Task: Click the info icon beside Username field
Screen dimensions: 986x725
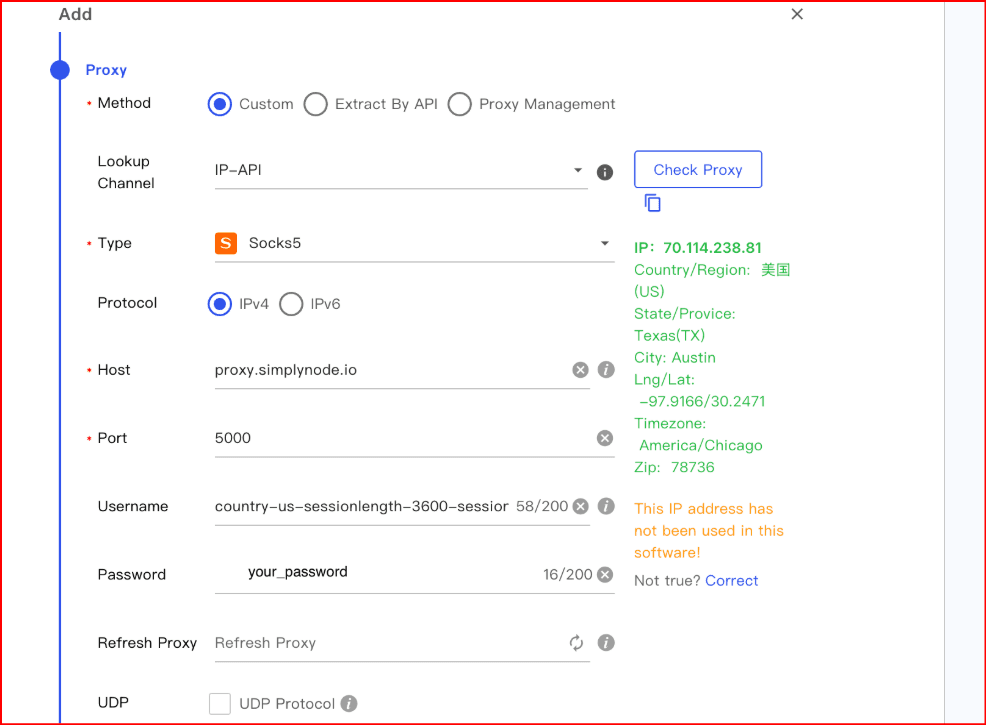Action: click(x=606, y=506)
